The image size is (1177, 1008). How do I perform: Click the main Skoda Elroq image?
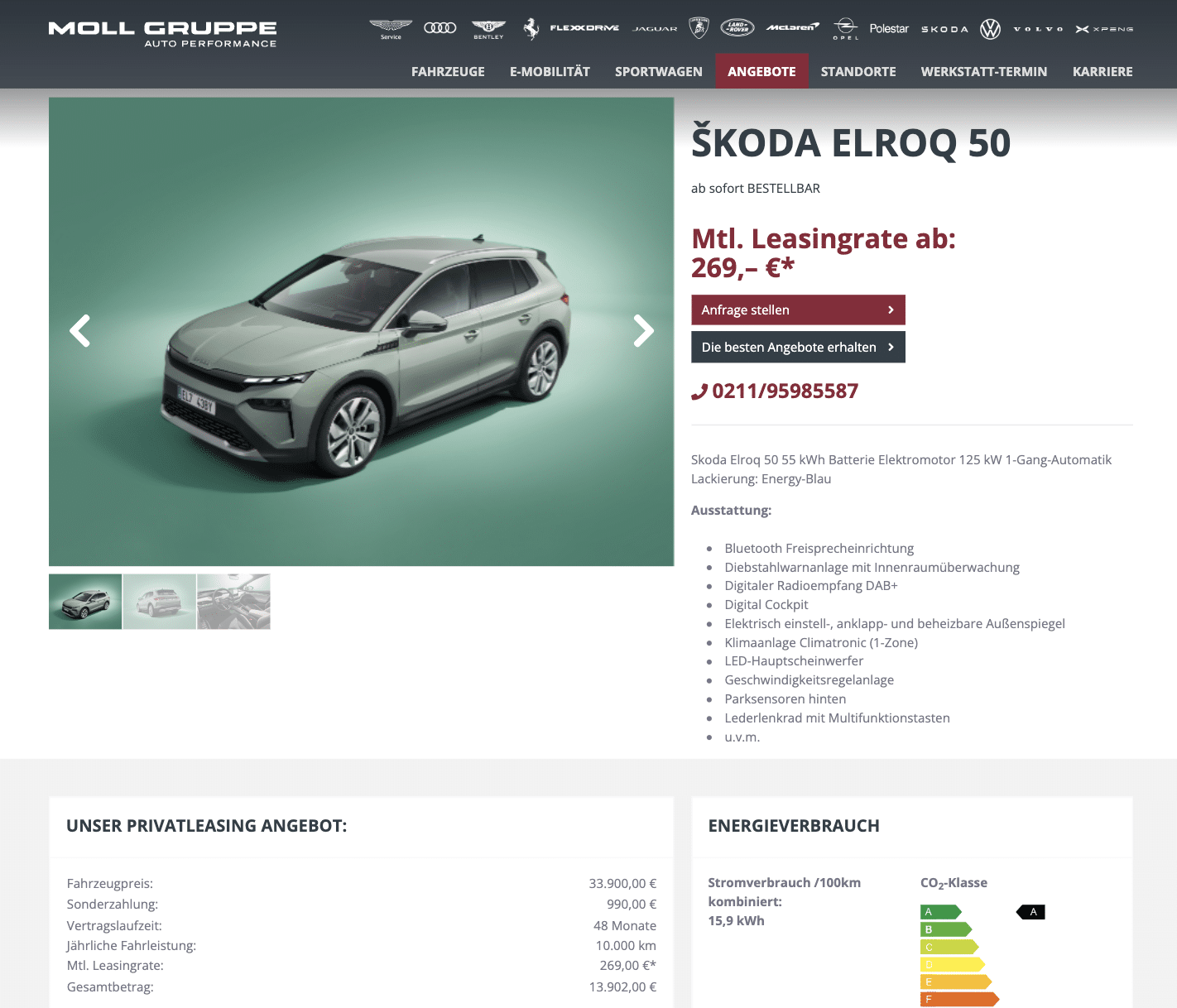(362, 332)
